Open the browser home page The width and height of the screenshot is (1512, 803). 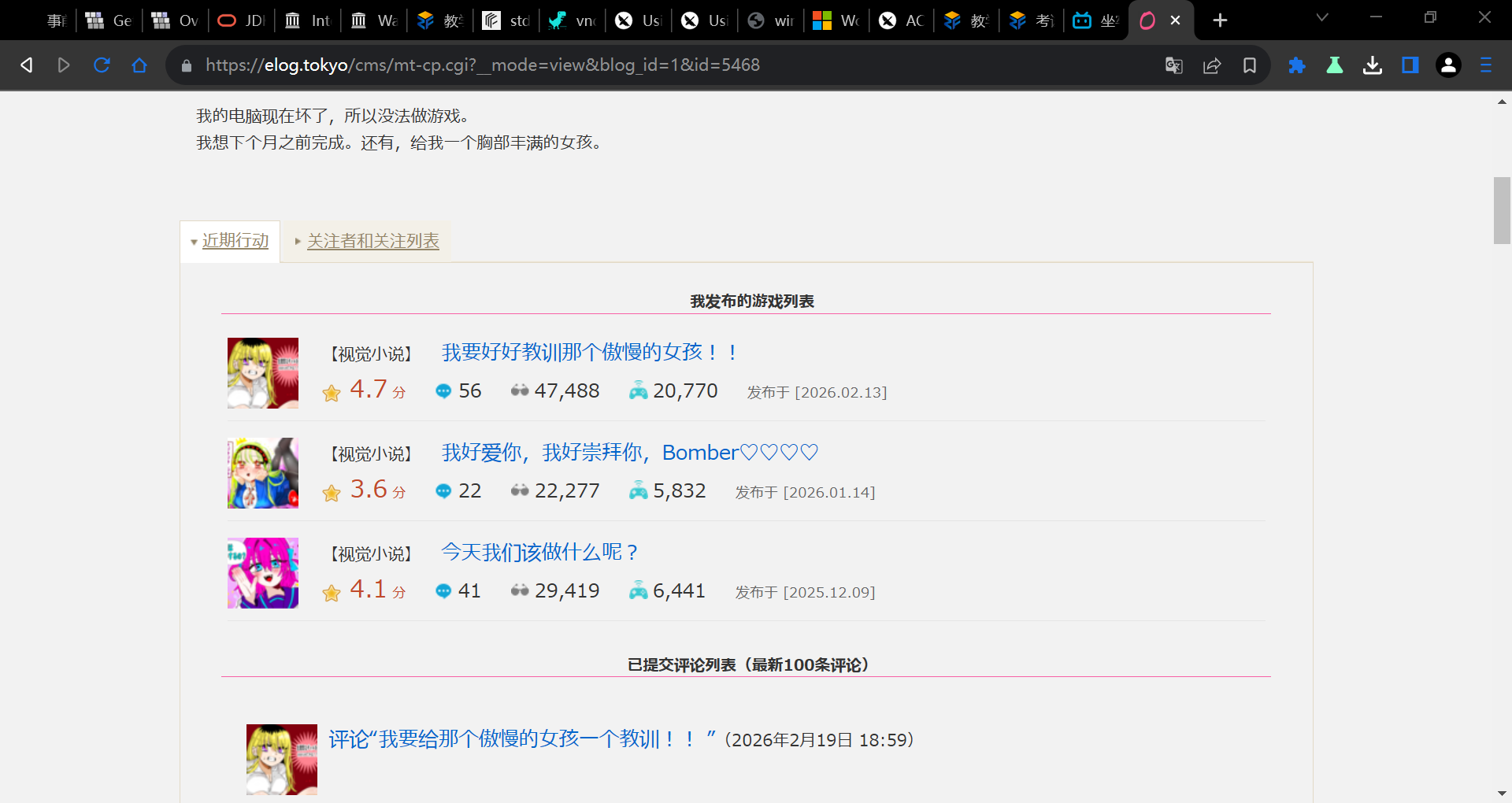(x=139, y=65)
